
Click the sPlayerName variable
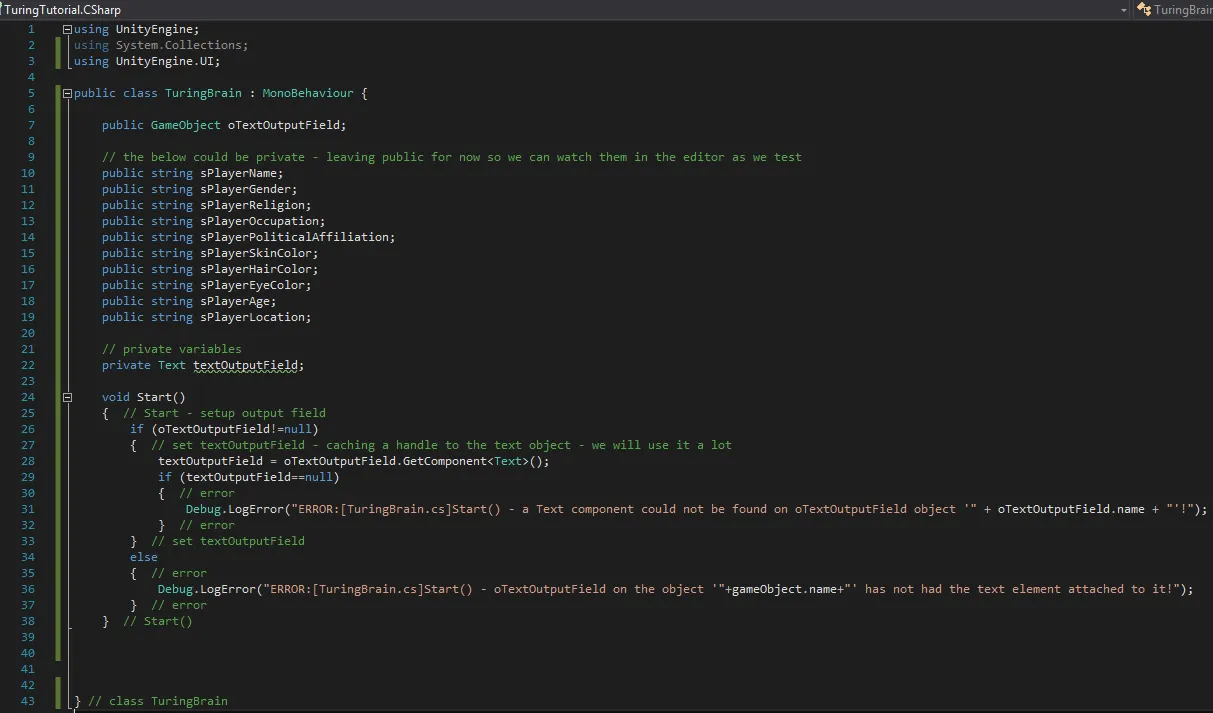(238, 173)
